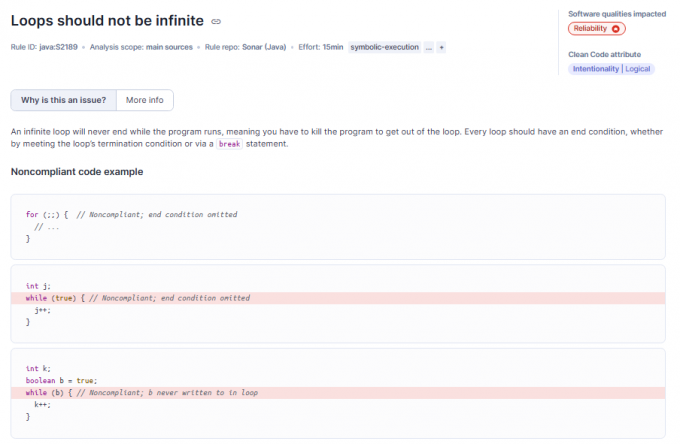
Task: Click the Logical attribute label
Action: click(639, 69)
